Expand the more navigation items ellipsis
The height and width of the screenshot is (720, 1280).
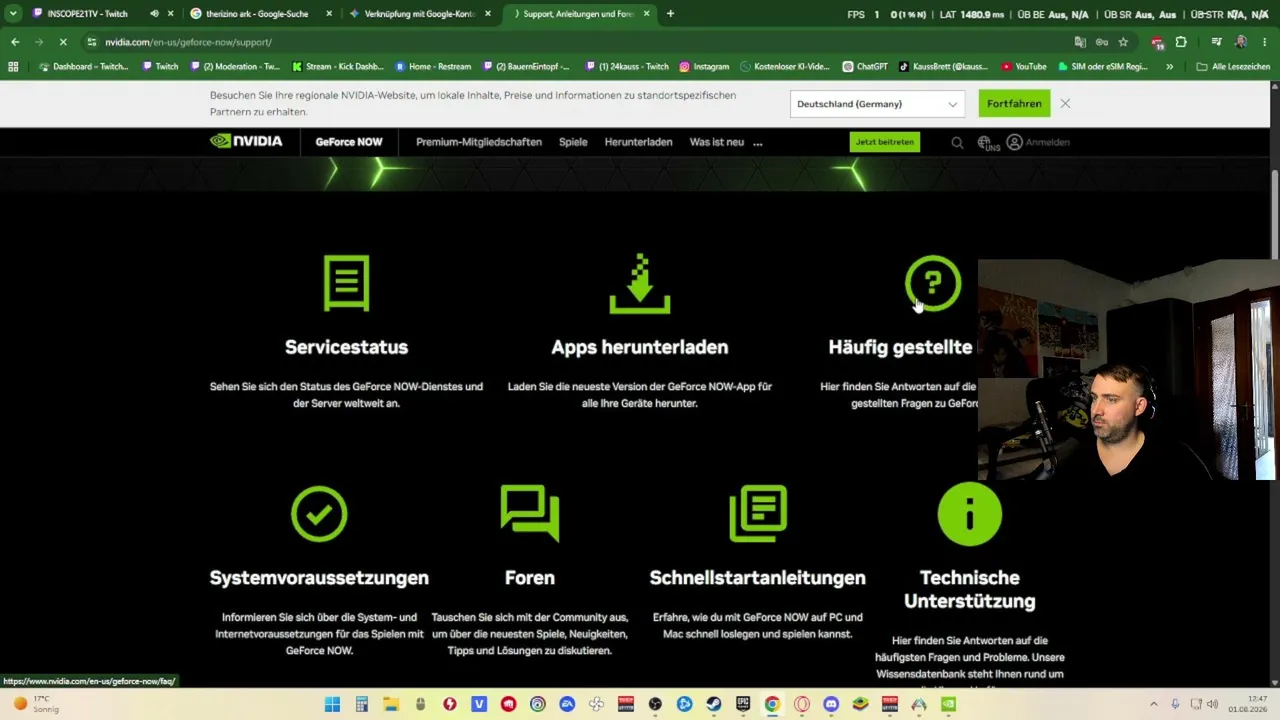[x=757, y=142]
